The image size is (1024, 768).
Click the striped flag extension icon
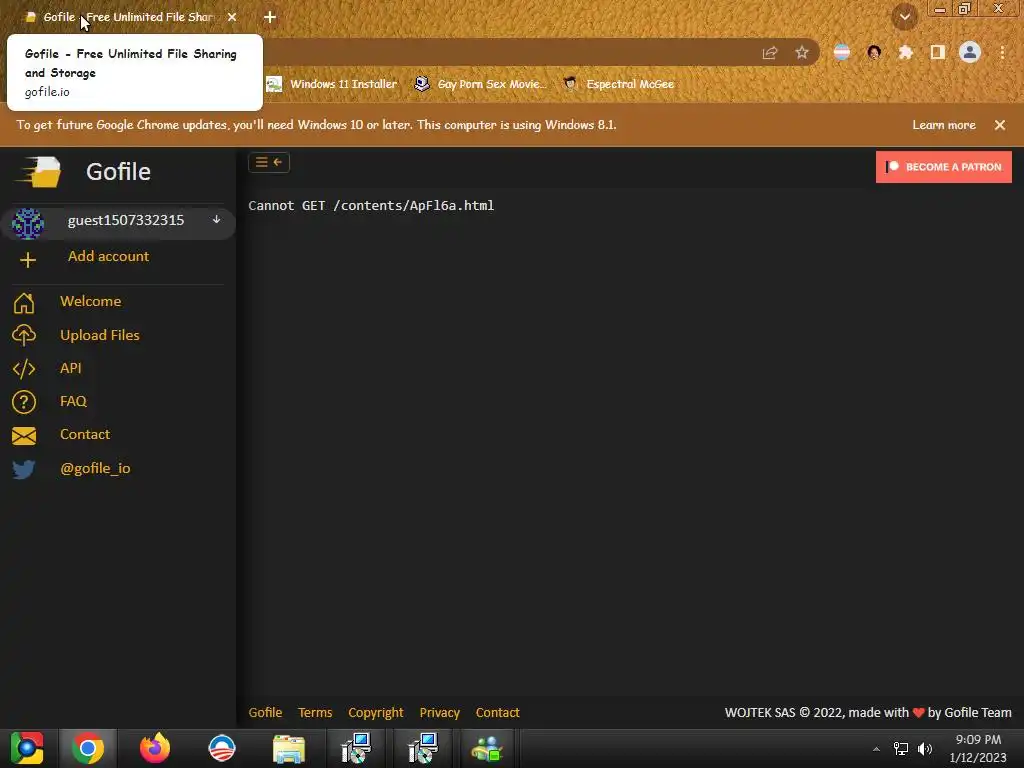pyautogui.click(x=842, y=52)
